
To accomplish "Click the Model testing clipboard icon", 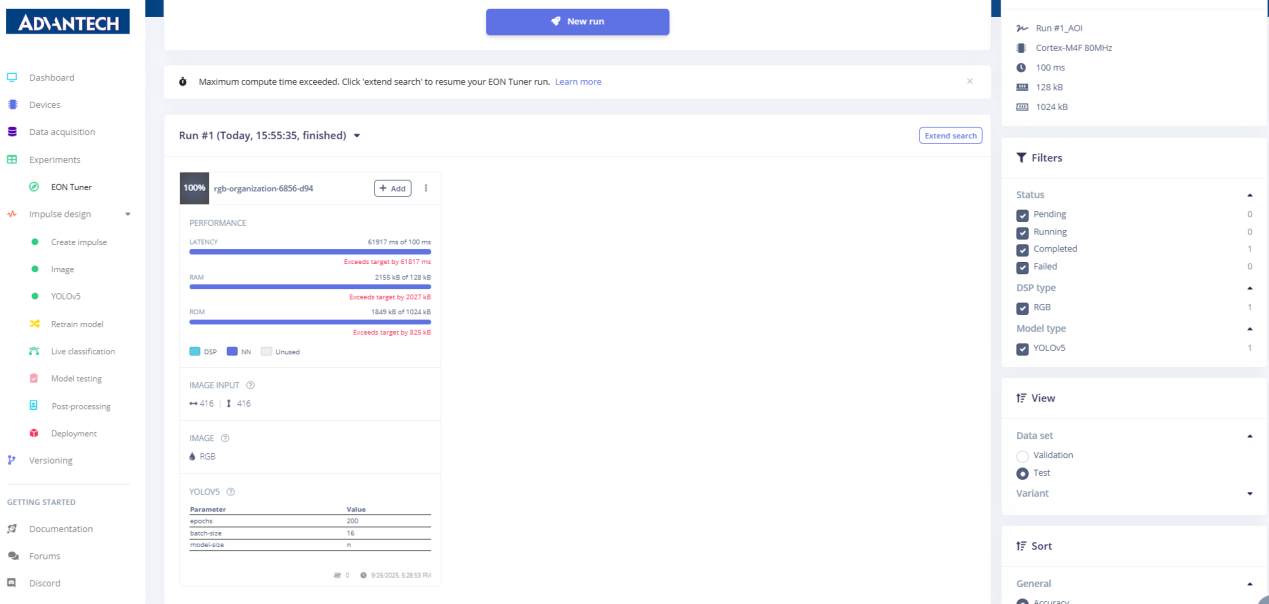I will [x=34, y=378].
